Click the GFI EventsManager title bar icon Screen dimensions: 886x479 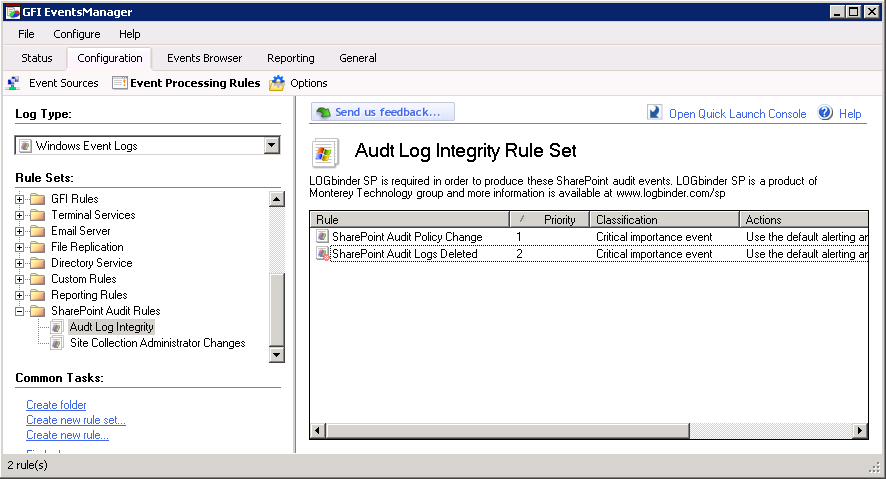[x=12, y=12]
